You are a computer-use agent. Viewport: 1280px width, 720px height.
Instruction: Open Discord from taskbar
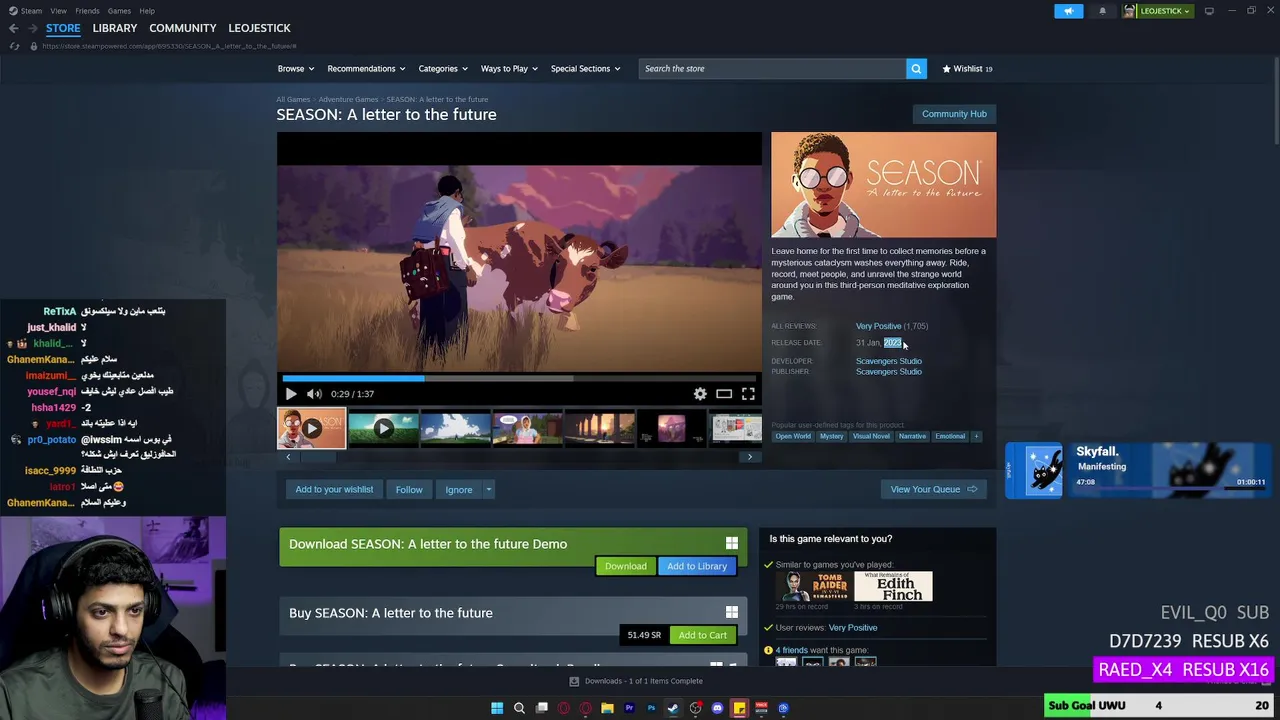(717, 708)
